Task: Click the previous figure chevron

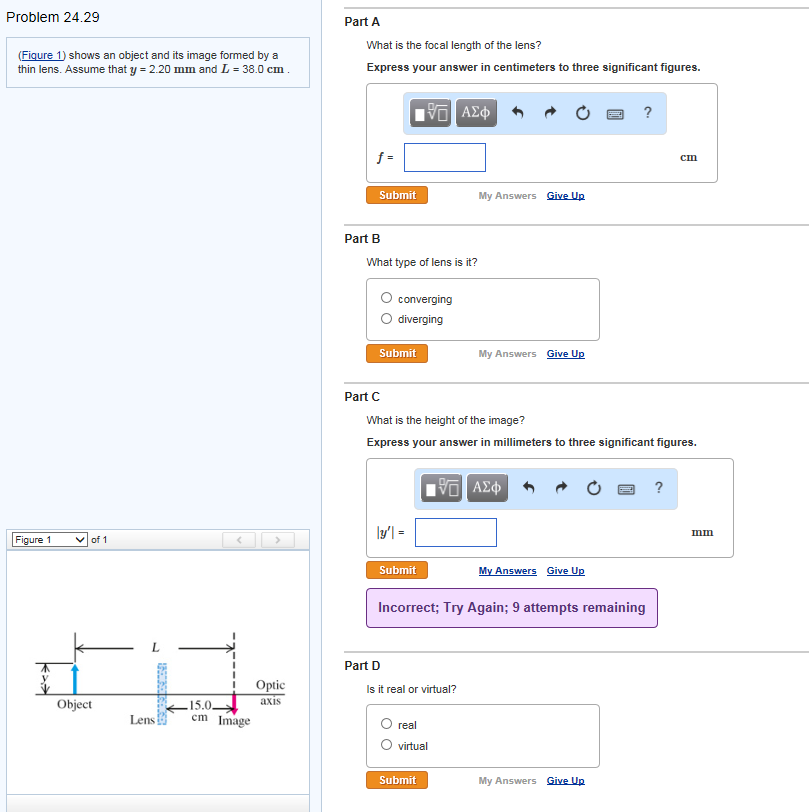Action: tap(238, 539)
